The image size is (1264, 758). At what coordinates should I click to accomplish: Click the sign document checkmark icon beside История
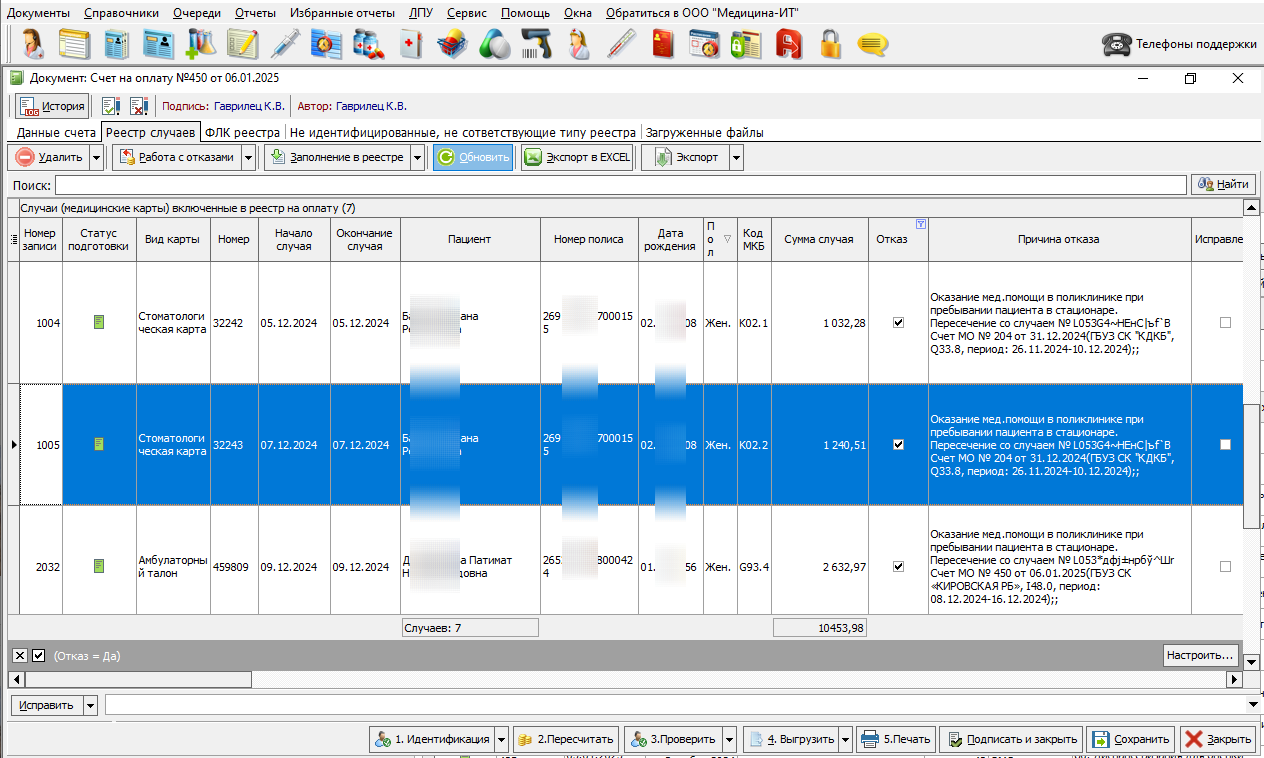(x=111, y=105)
